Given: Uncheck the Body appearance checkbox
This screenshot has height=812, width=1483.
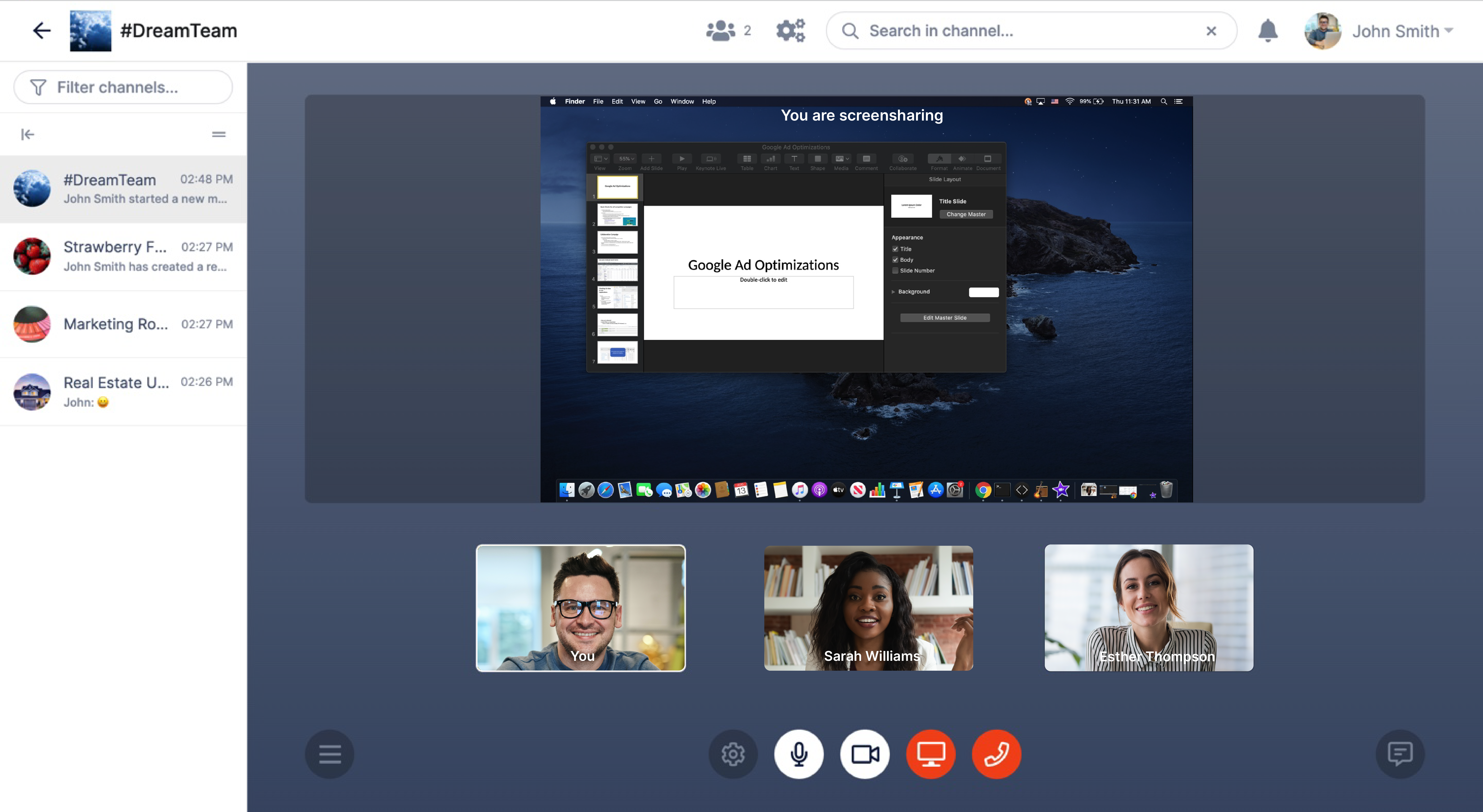Looking at the screenshot, I should 895,260.
